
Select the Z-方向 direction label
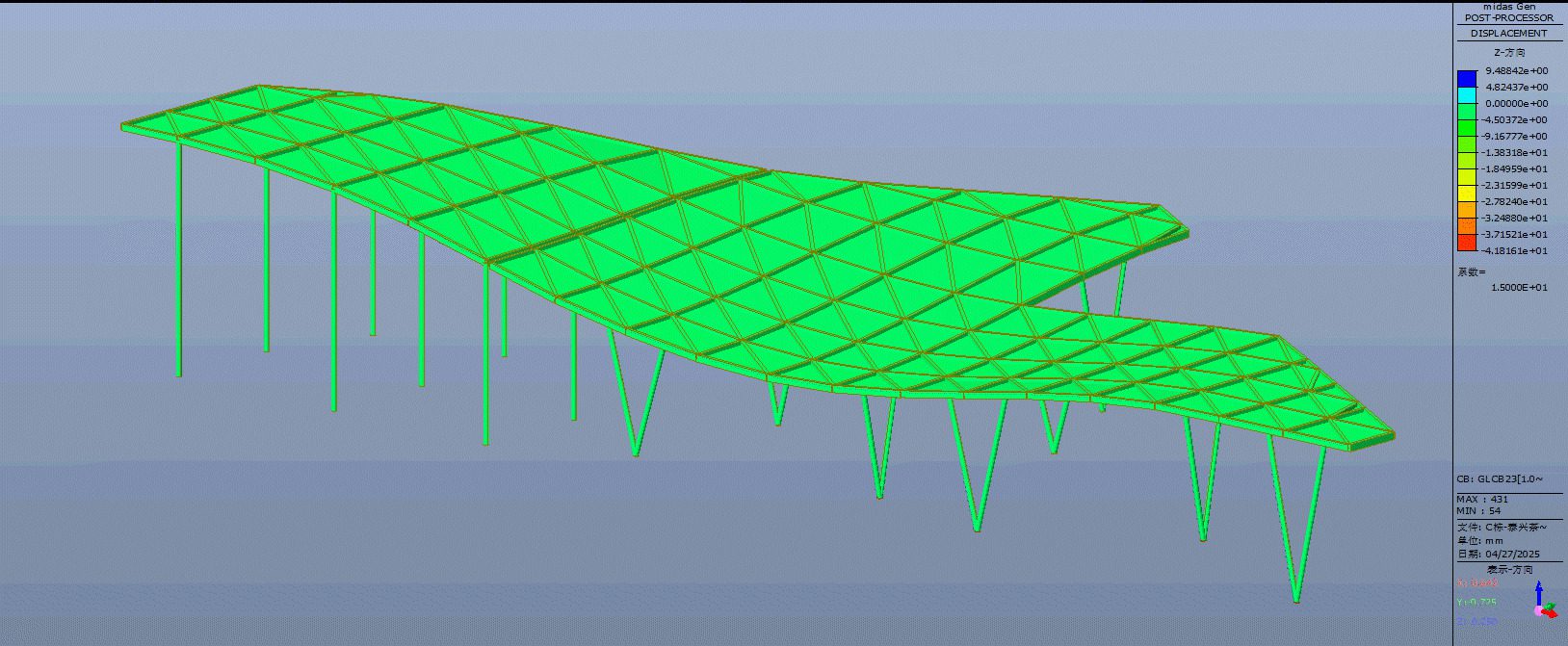1508,53
